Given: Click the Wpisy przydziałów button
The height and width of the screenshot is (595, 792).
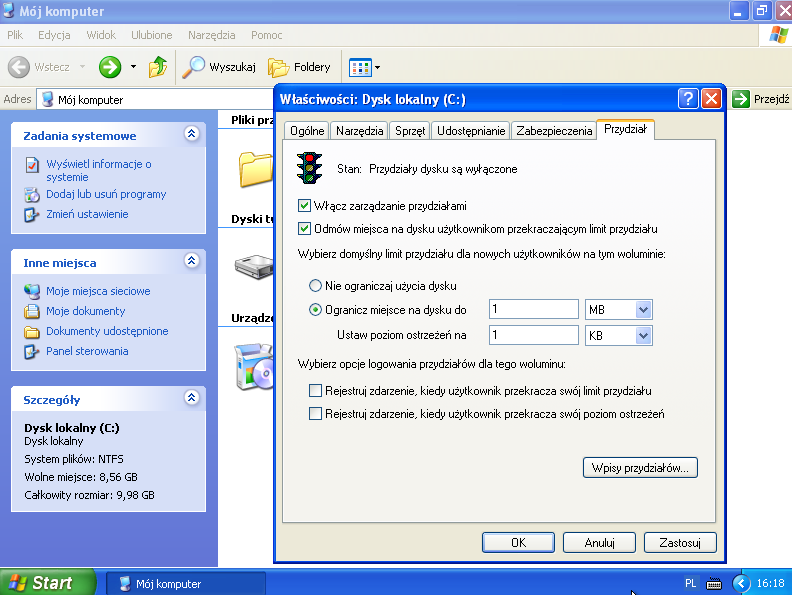Looking at the screenshot, I should (x=640, y=467).
